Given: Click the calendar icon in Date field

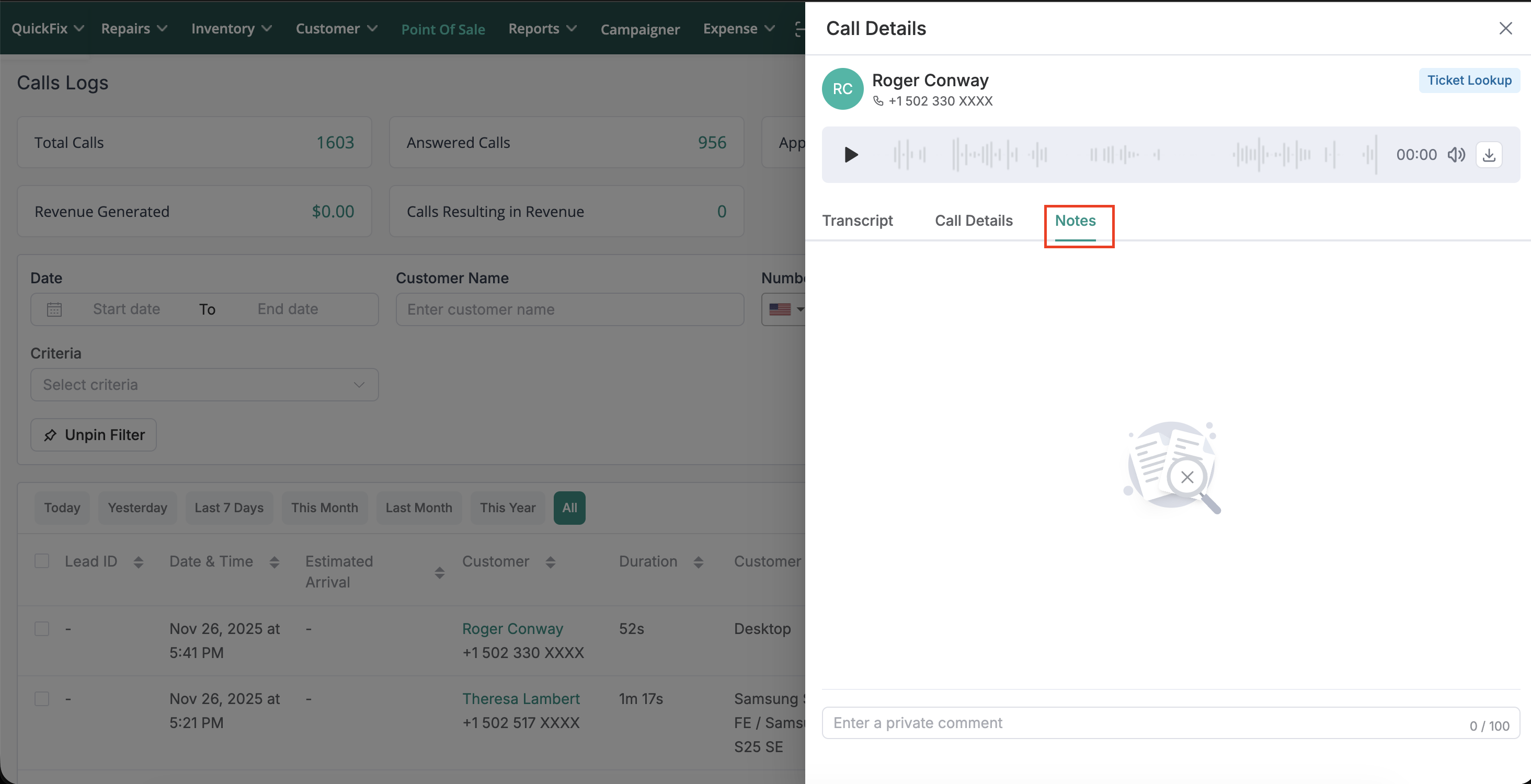Looking at the screenshot, I should point(54,309).
